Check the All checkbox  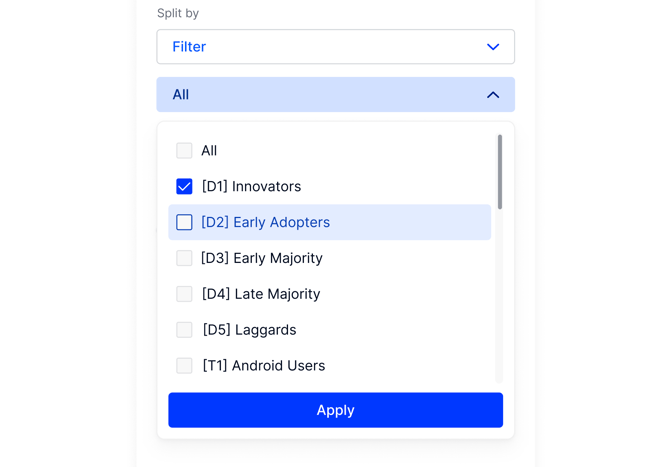click(184, 151)
